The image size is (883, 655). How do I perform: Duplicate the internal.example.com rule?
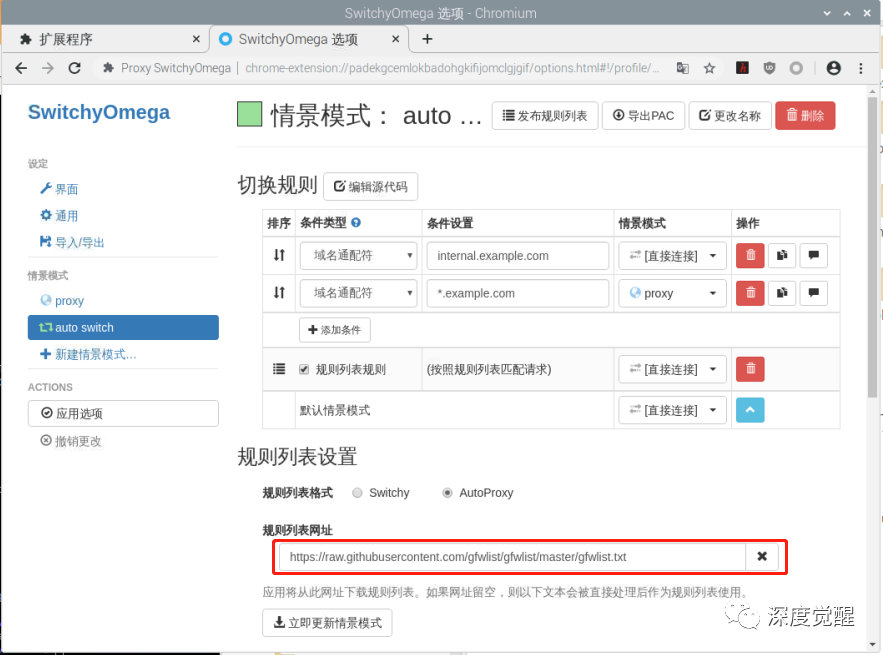coord(782,256)
